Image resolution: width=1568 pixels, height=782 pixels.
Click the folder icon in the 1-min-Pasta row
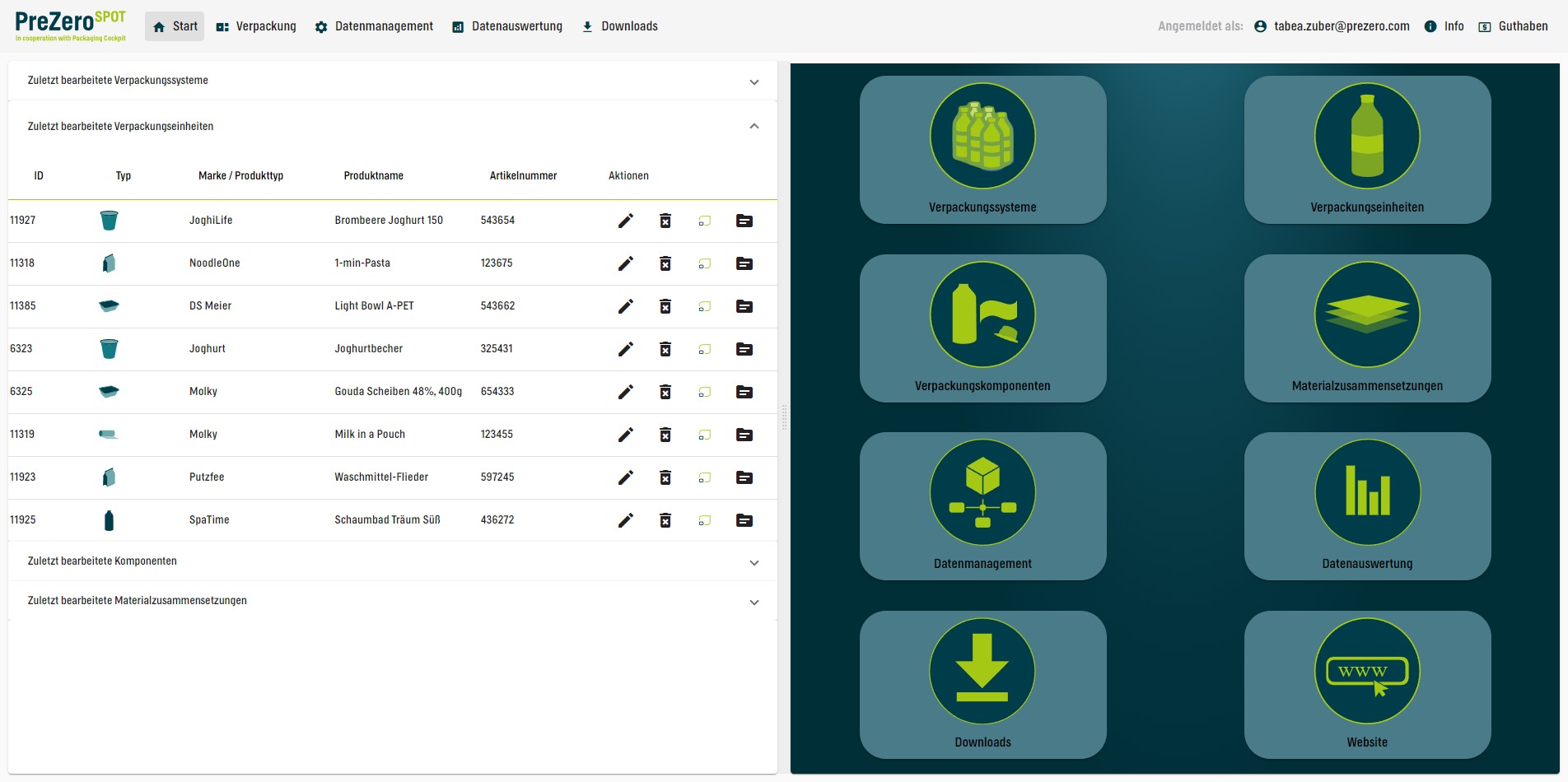[x=744, y=263]
